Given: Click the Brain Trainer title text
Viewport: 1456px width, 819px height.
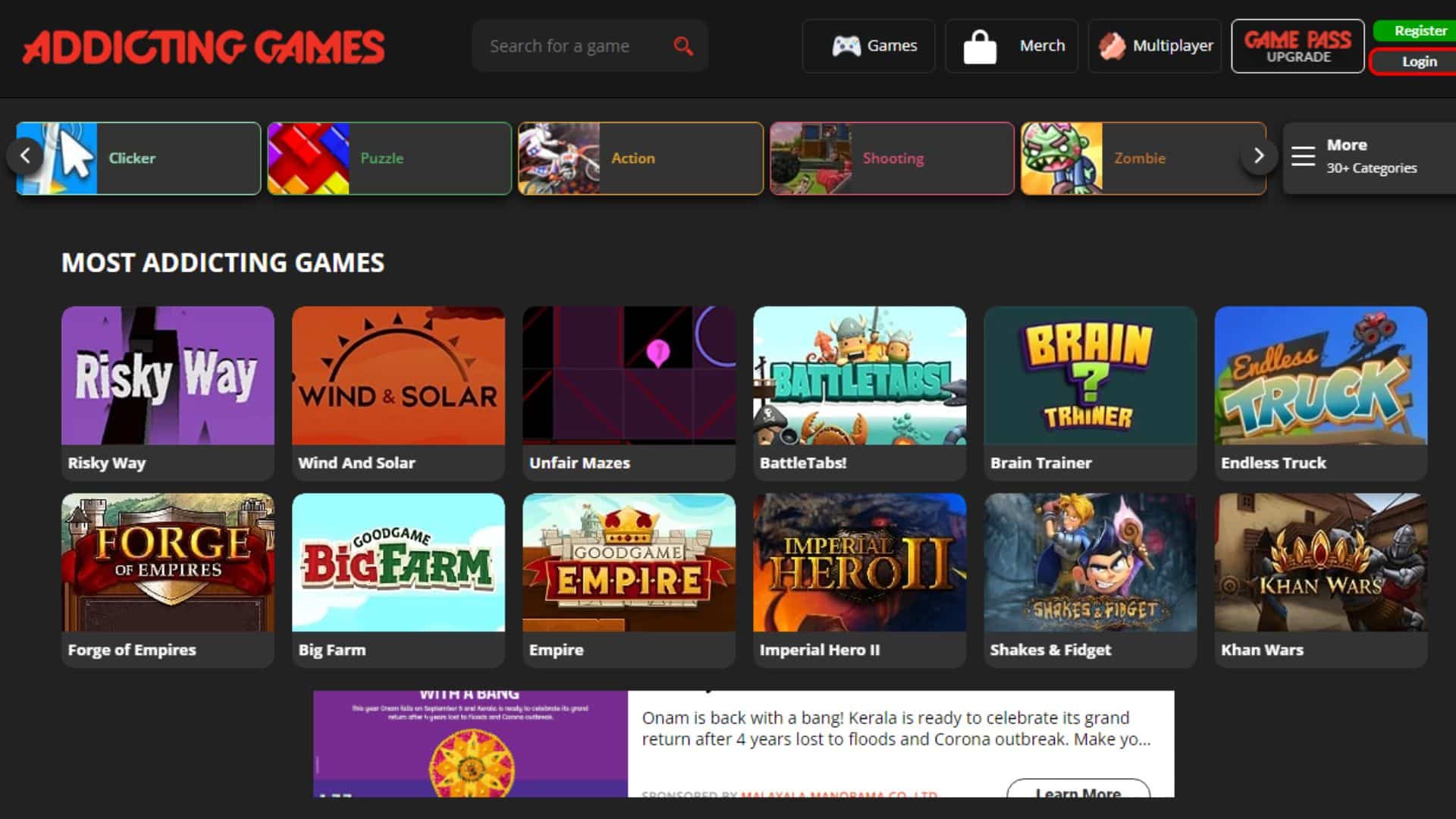Looking at the screenshot, I should (x=1040, y=463).
